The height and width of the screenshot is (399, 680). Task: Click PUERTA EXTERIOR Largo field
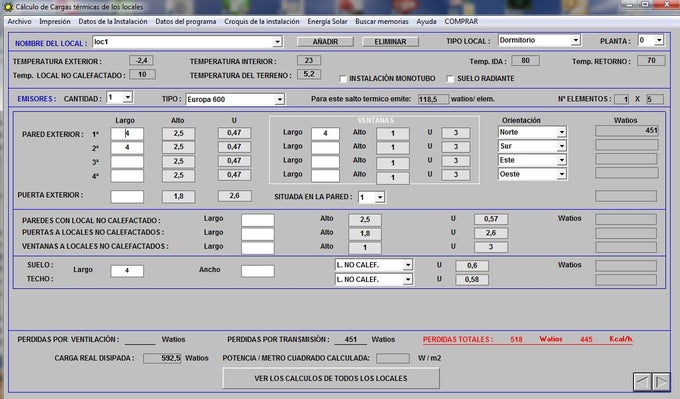point(127,197)
